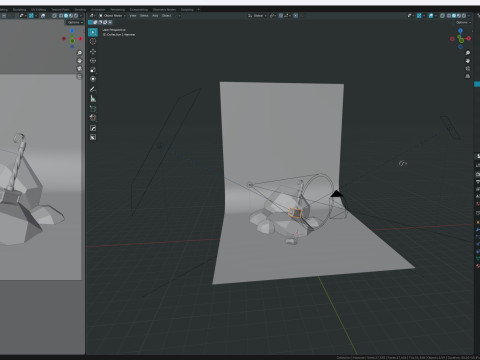
Task: Switch to Animation workspace tab
Action: [98, 9]
